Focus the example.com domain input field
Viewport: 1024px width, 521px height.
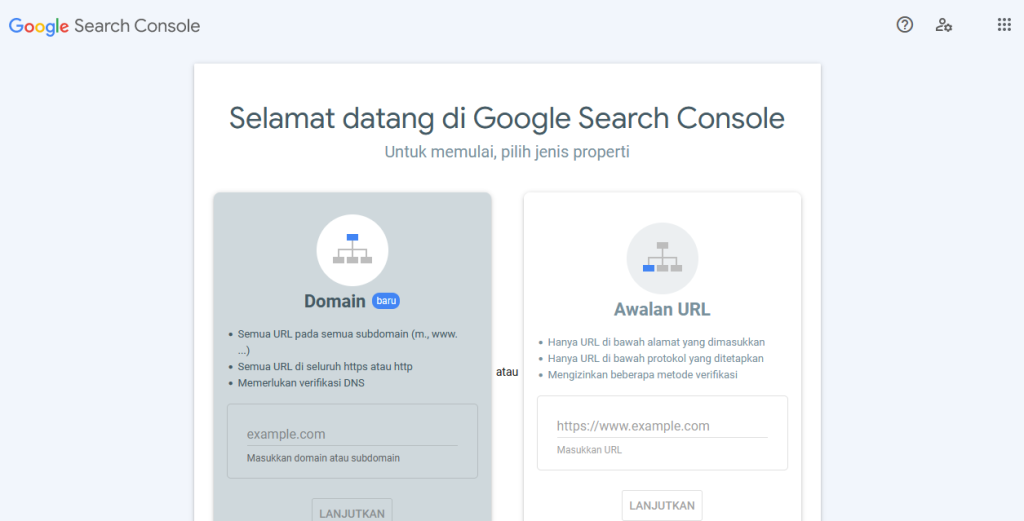point(352,434)
